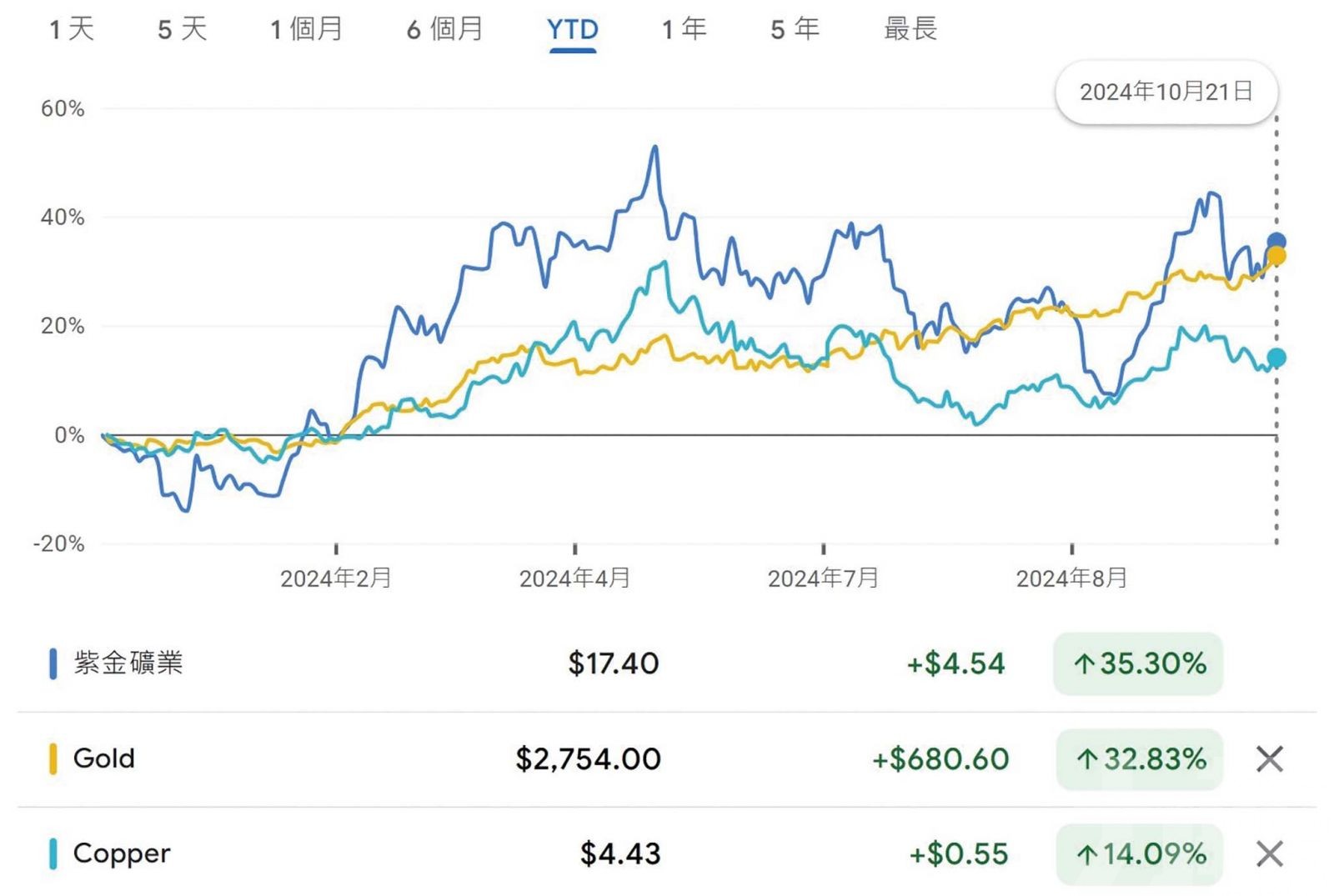
Task: Select the 5 天 time range tab
Action: coord(182,29)
